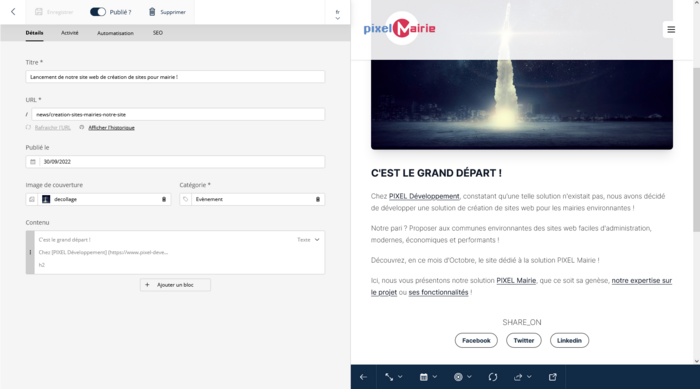Remove the decollage cover image with trash icon

(164, 199)
